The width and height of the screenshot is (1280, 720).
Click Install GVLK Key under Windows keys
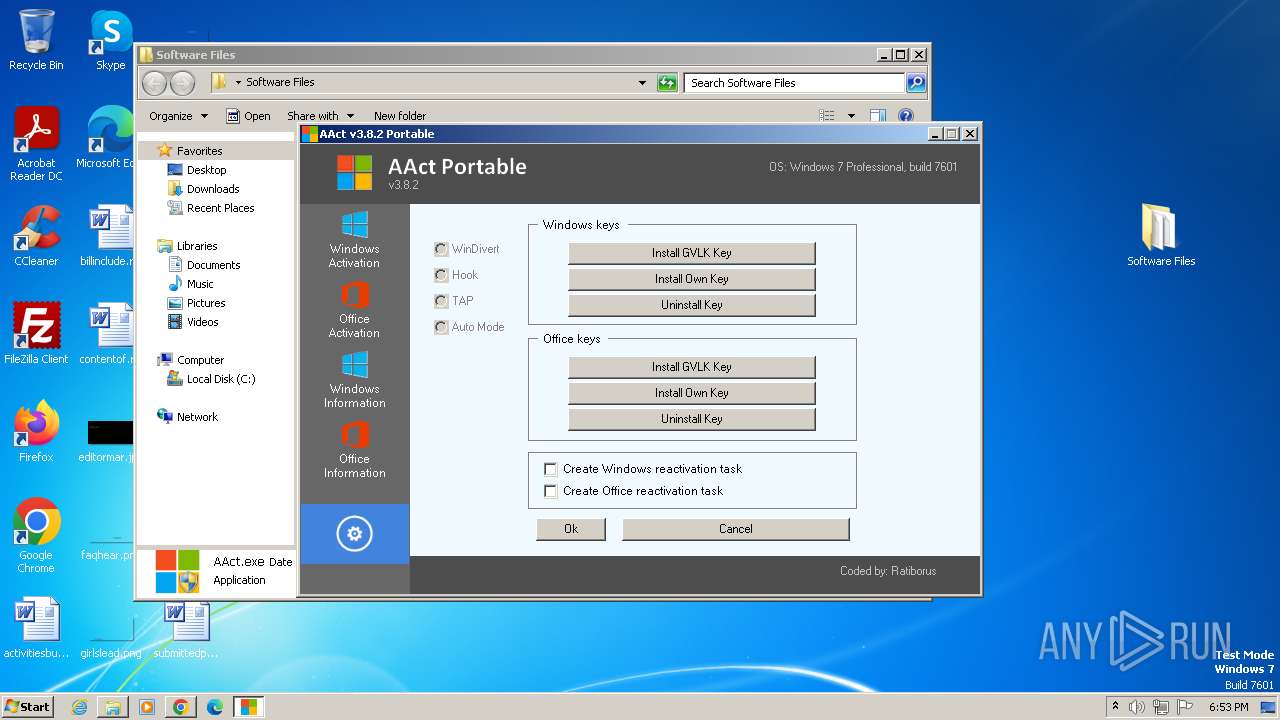click(x=692, y=253)
